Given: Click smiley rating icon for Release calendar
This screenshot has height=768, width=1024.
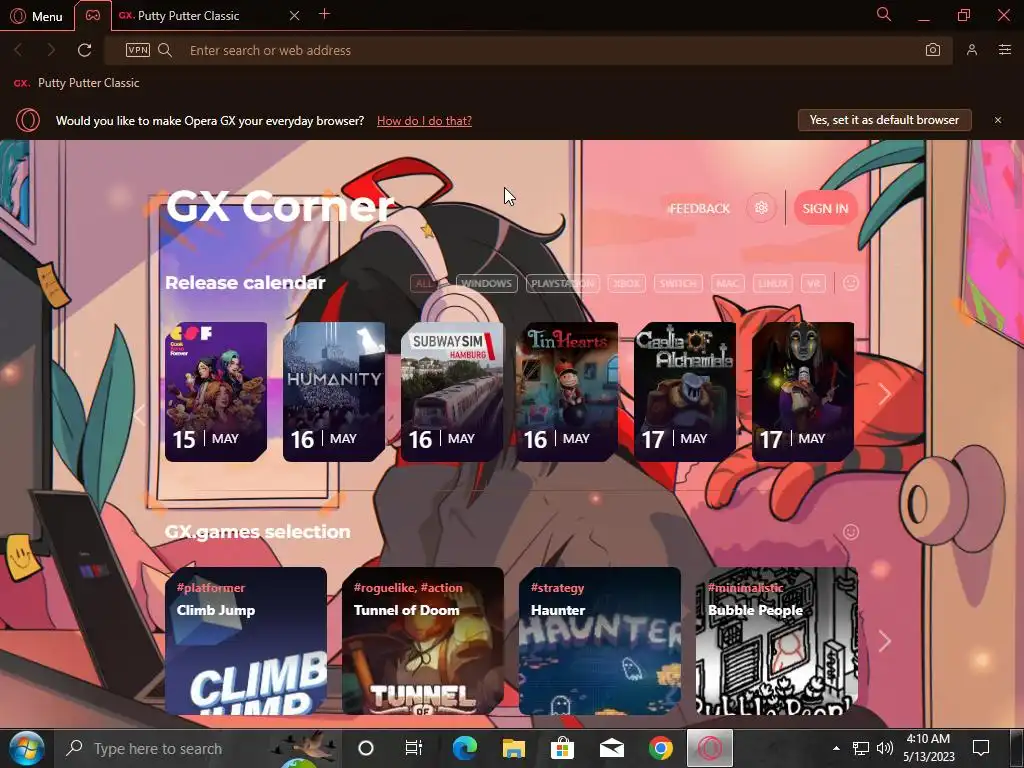Looking at the screenshot, I should tap(850, 283).
